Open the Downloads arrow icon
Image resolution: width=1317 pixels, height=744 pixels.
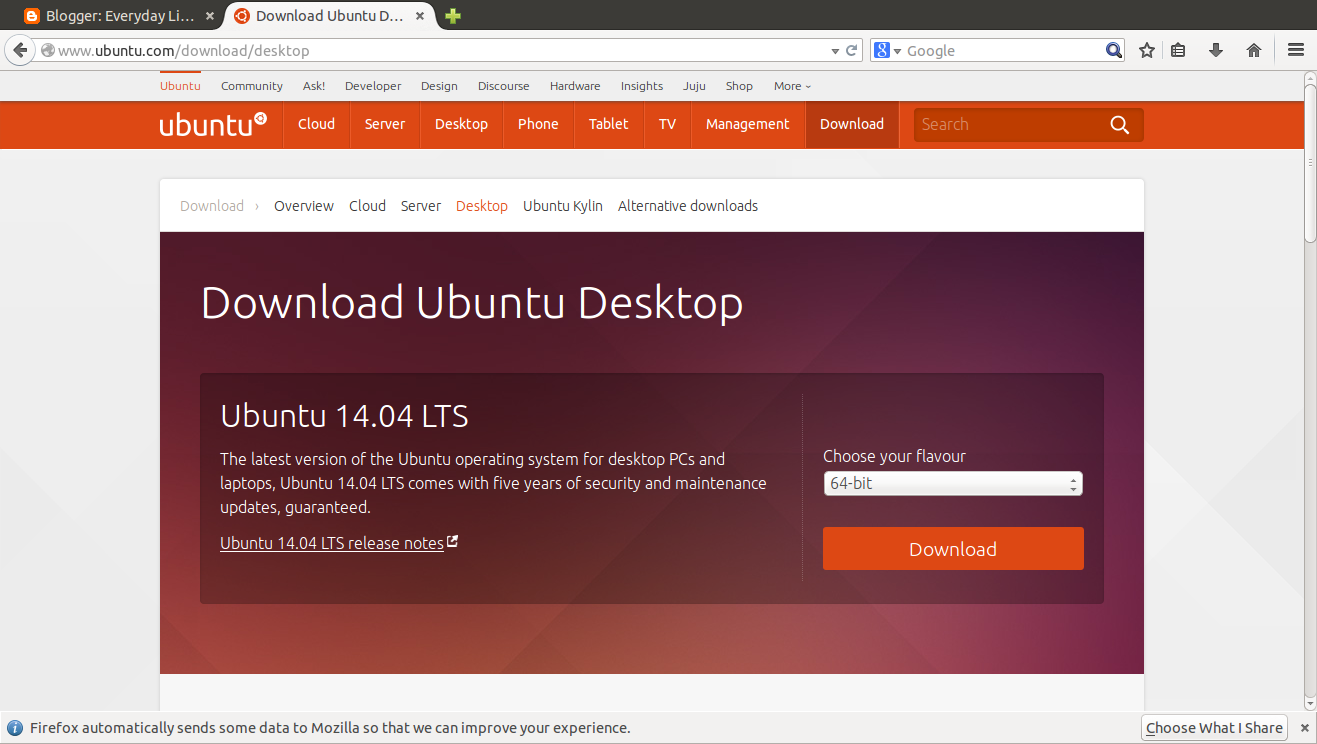click(1216, 50)
